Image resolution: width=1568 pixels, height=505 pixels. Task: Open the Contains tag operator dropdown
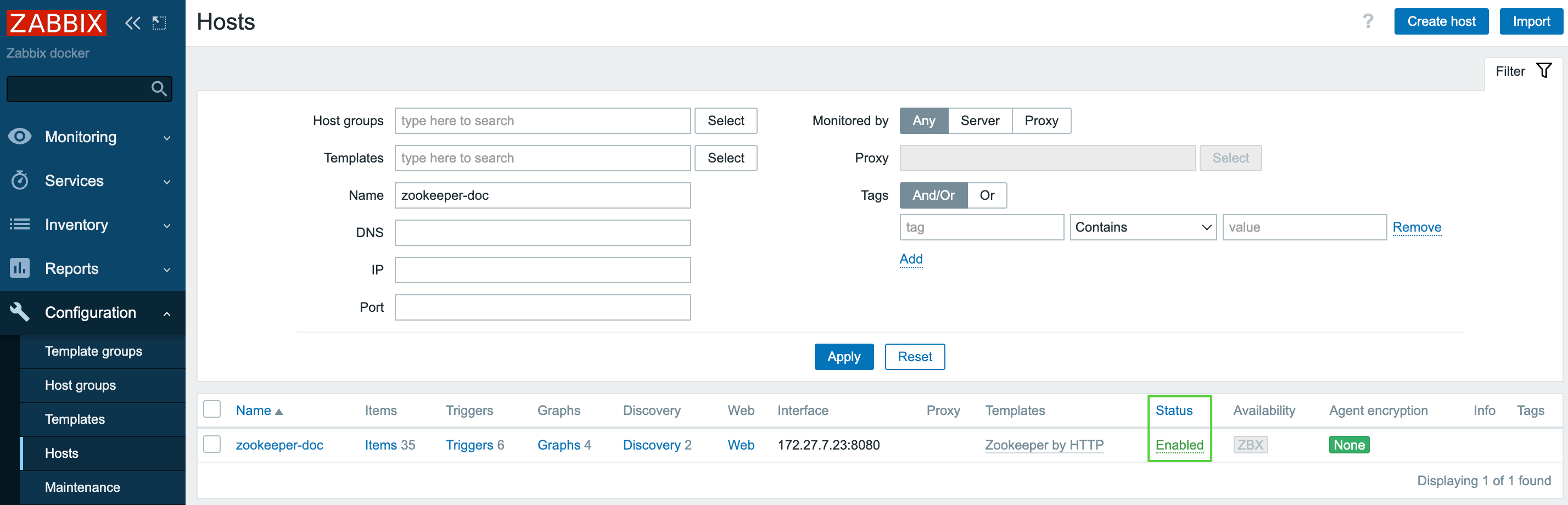(x=1143, y=227)
